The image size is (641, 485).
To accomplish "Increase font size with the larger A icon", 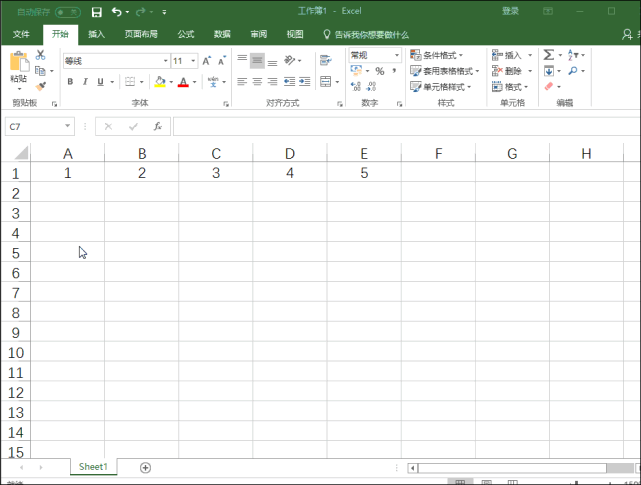I will pyautogui.click(x=207, y=61).
